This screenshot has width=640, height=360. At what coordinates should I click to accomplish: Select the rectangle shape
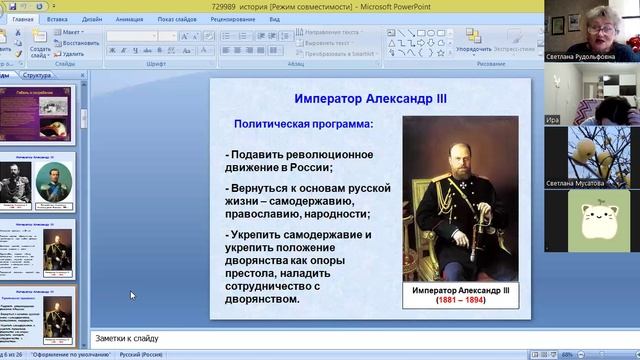[x=421, y=33]
